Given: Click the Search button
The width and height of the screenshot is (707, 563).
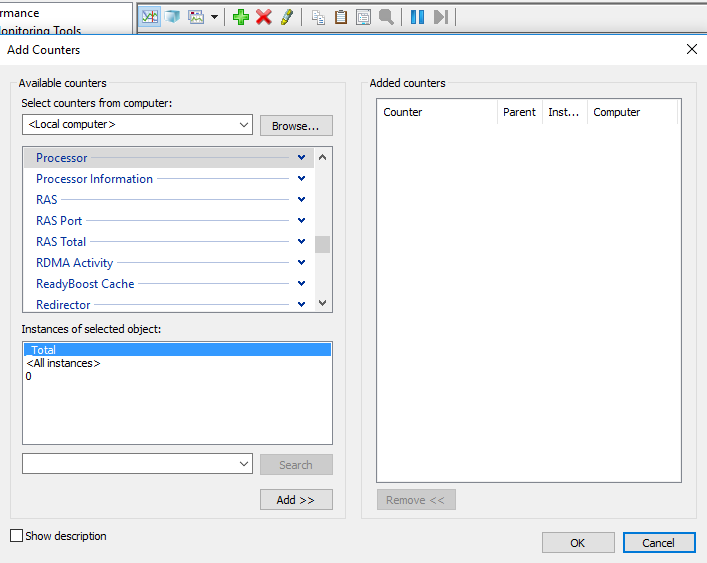Looking at the screenshot, I should [x=296, y=465].
